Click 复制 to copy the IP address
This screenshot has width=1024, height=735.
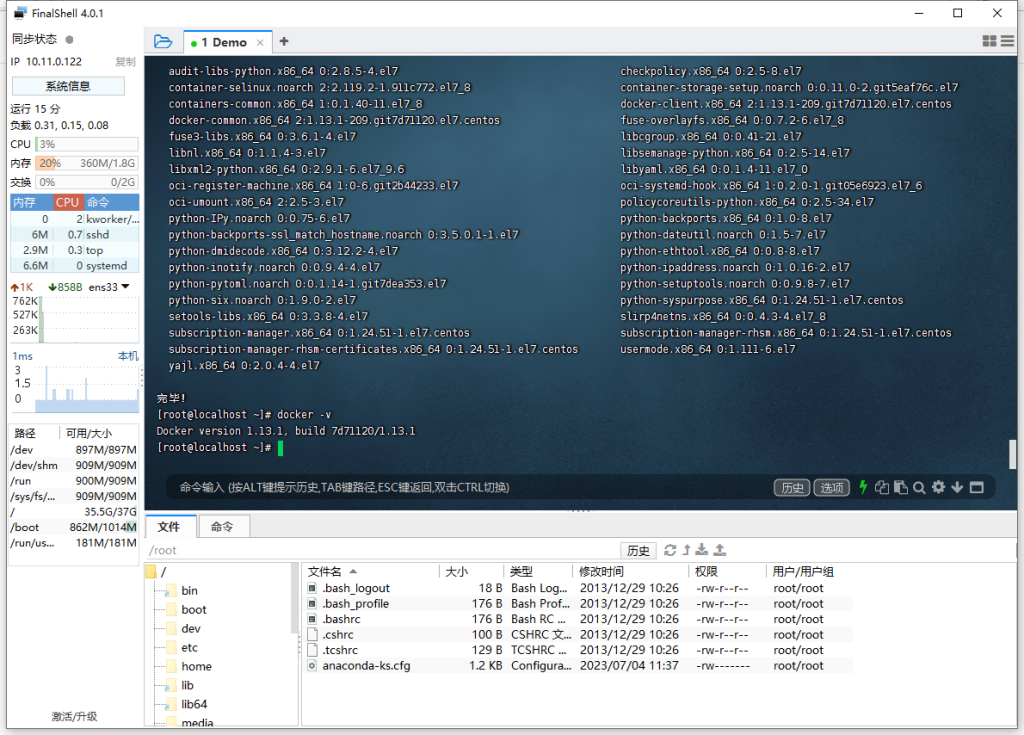125,61
